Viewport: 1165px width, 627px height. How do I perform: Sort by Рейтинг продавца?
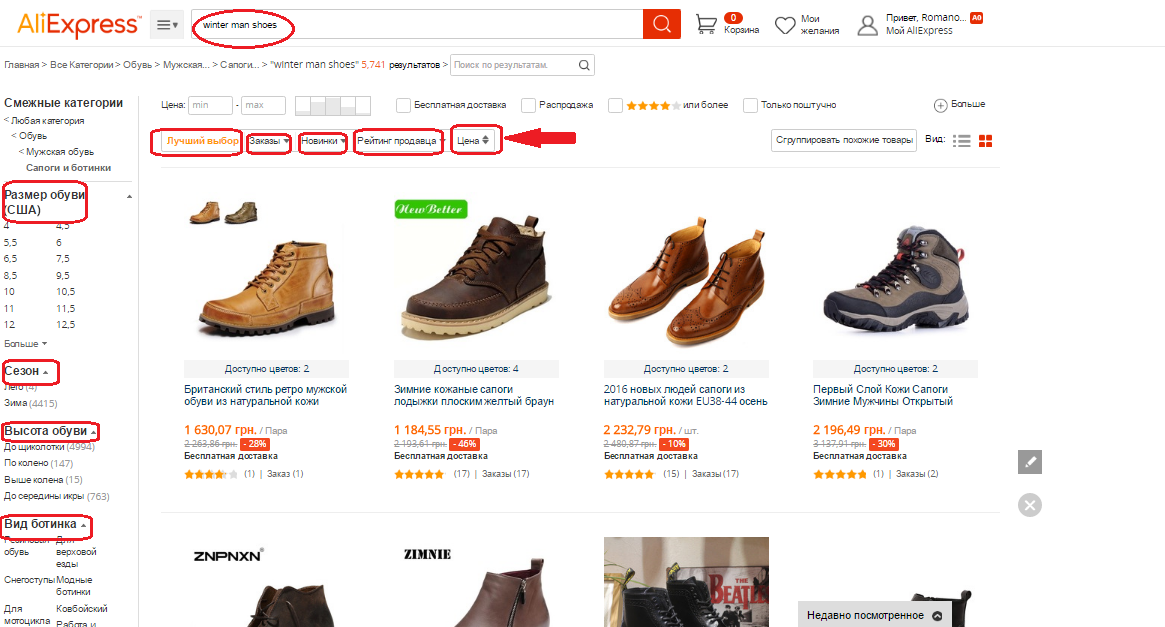(x=399, y=141)
